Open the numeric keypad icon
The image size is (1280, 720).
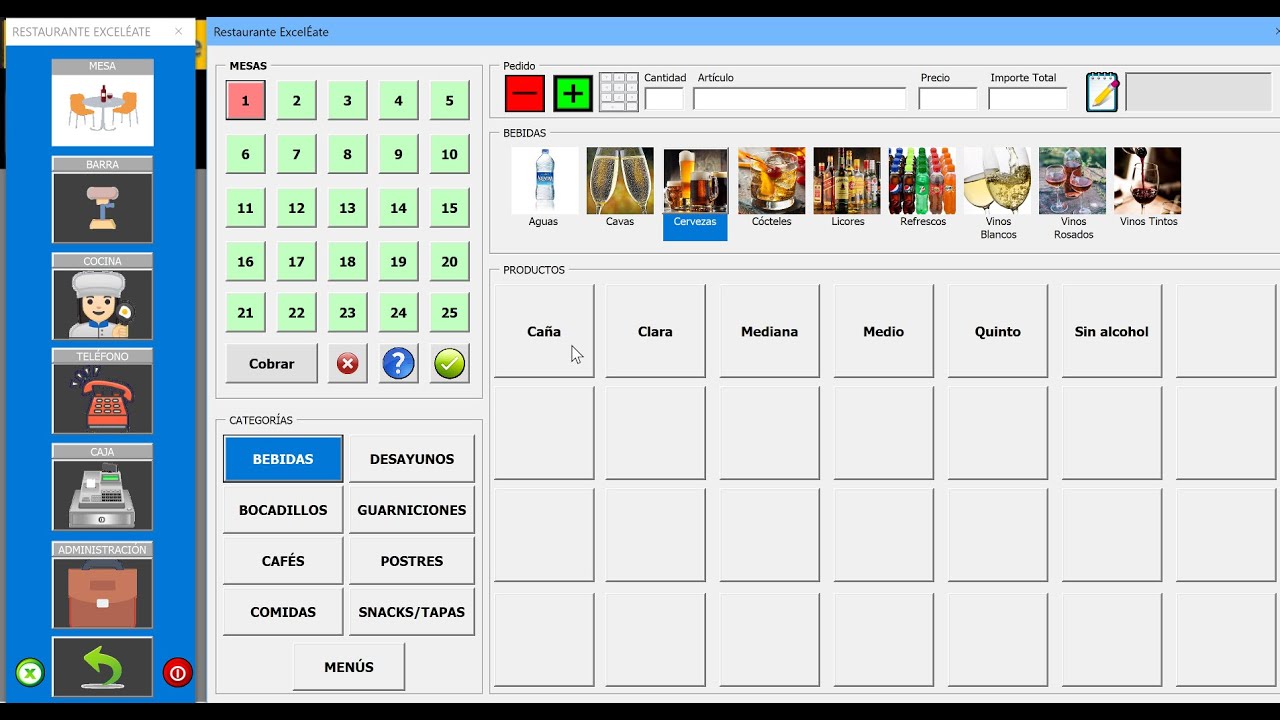[619, 93]
